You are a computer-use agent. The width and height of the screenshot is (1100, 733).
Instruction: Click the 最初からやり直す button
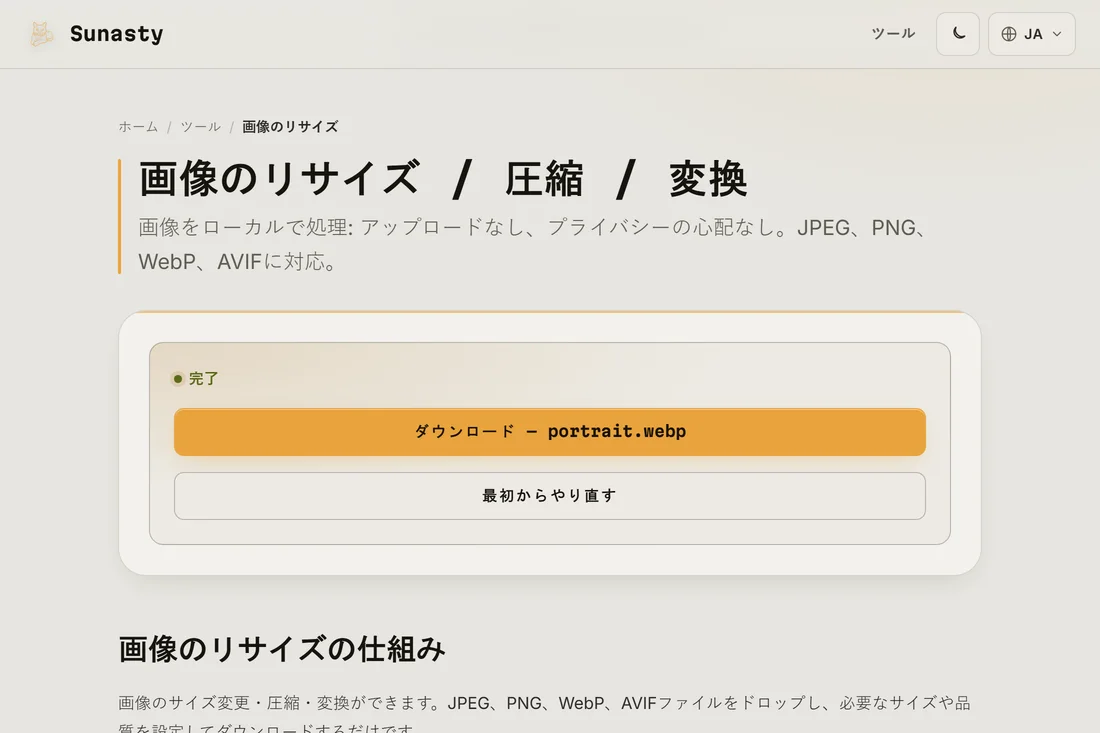pyautogui.click(x=549, y=496)
